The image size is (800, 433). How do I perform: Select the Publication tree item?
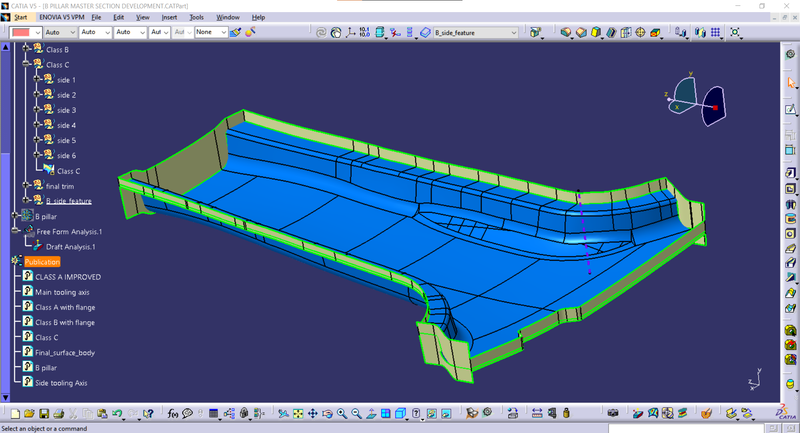42,262
